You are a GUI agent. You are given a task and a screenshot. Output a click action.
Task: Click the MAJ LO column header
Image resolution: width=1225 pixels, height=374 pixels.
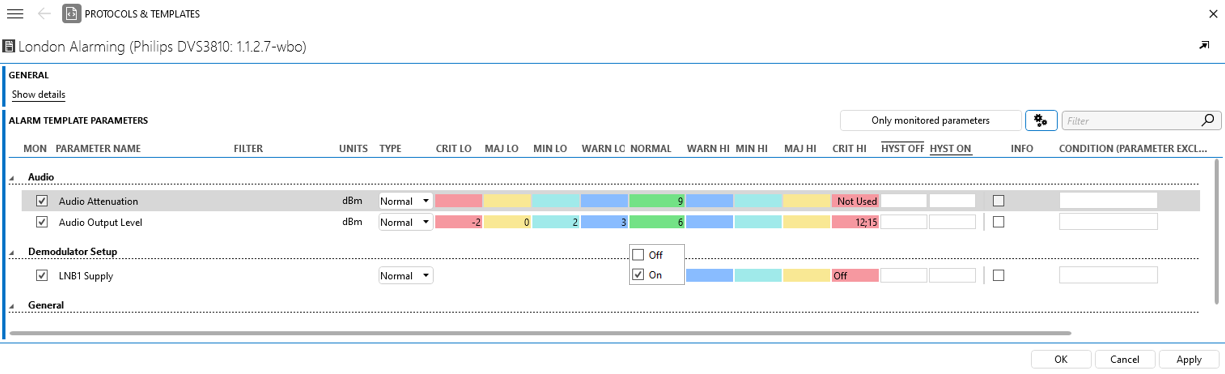pyautogui.click(x=502, y=149)
